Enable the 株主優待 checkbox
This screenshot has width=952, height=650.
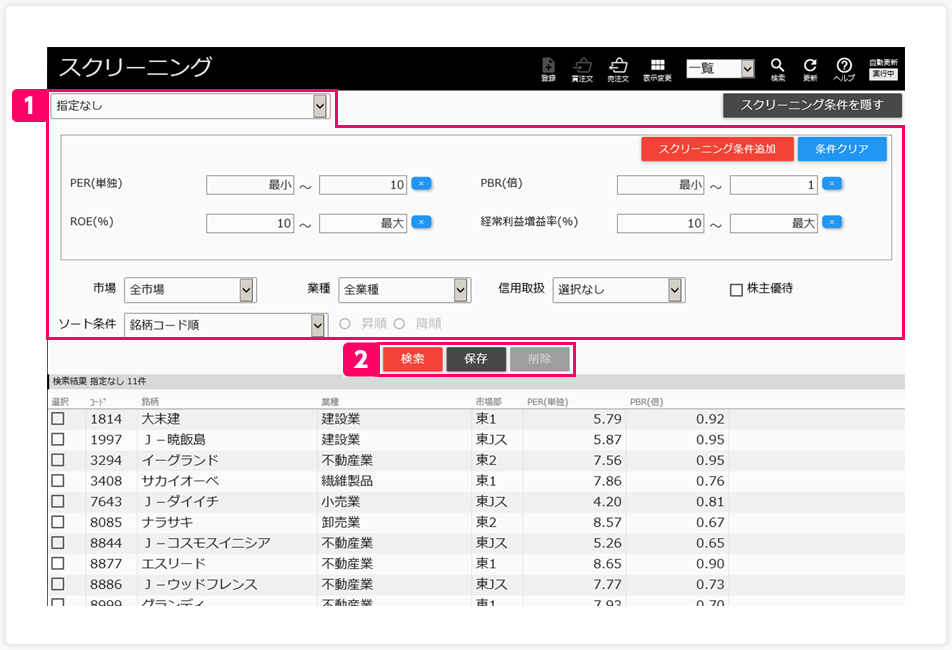click(736, 290)
